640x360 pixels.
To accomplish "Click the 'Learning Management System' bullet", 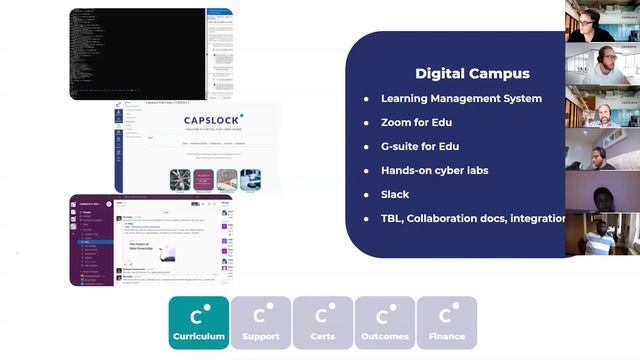I will click(461, 99).
